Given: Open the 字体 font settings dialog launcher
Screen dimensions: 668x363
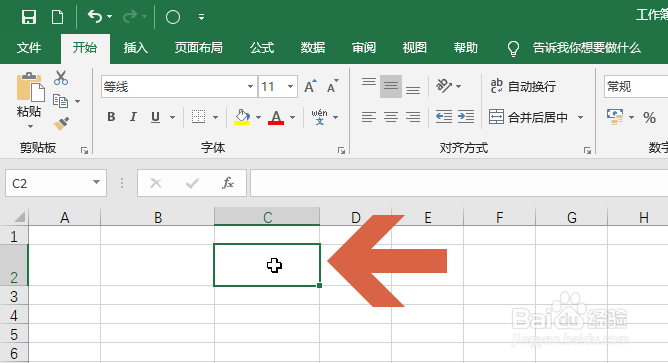Looking at the screenshot, I should tap(341, 150).
